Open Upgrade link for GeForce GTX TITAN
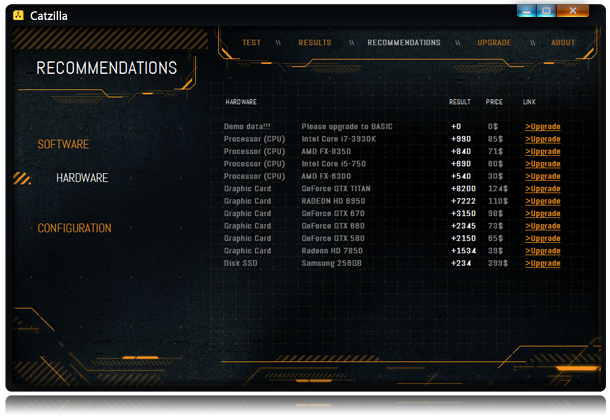This screenshot has width=610, height=420. coord(543,189)
